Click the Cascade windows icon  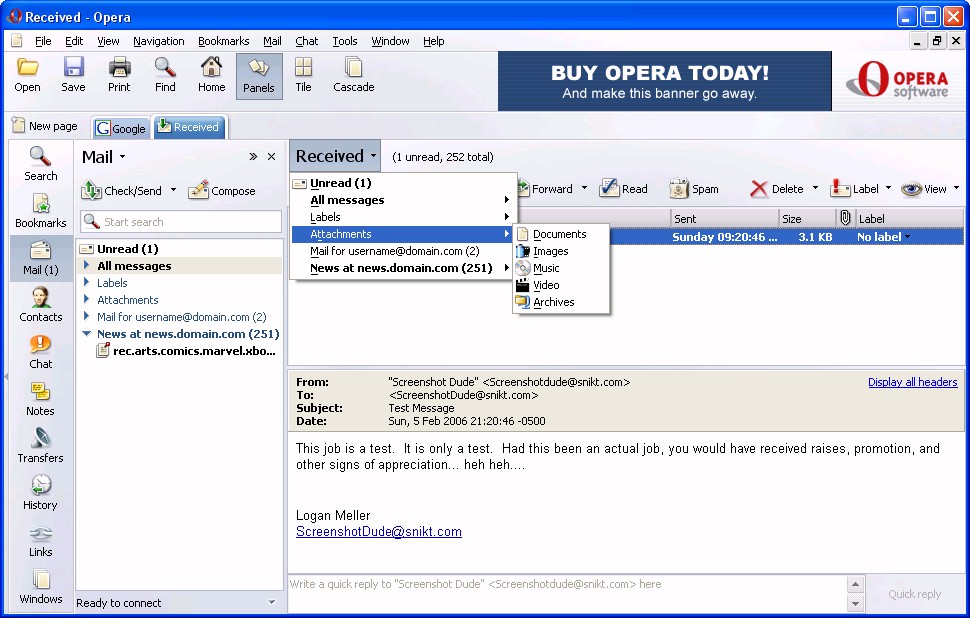[x=353, y=75]
